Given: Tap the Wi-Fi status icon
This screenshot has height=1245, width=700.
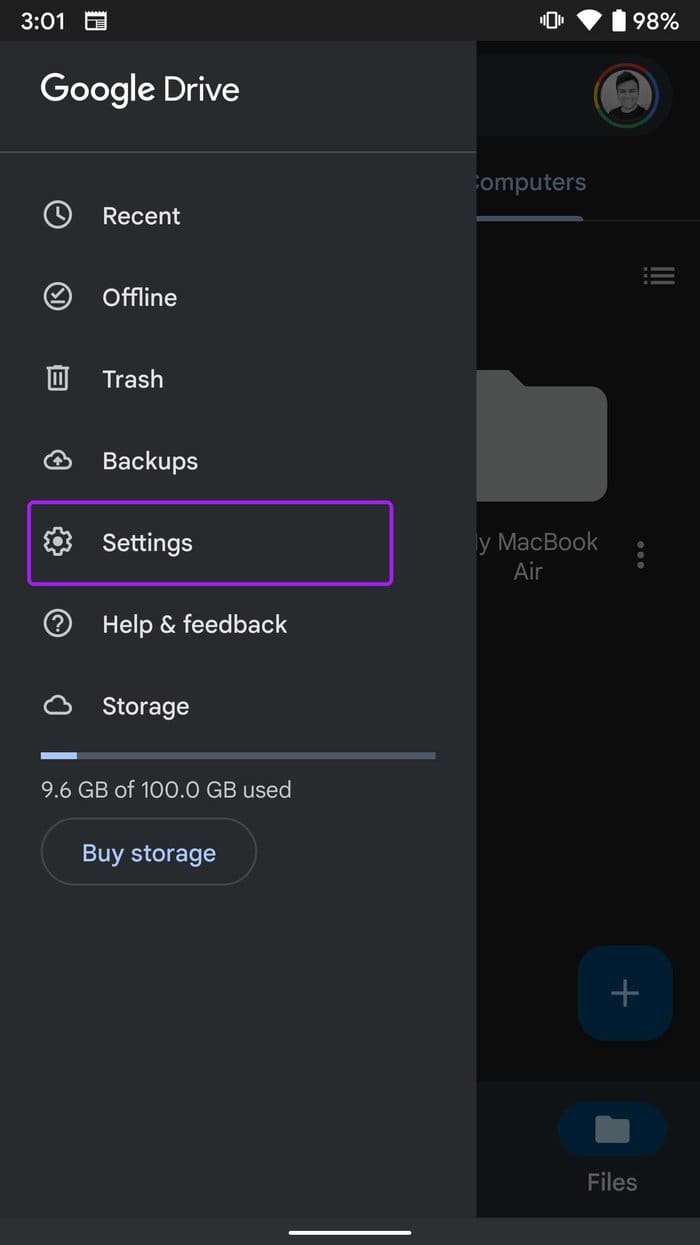Looking at the screenshot, I should coord(590,20).
